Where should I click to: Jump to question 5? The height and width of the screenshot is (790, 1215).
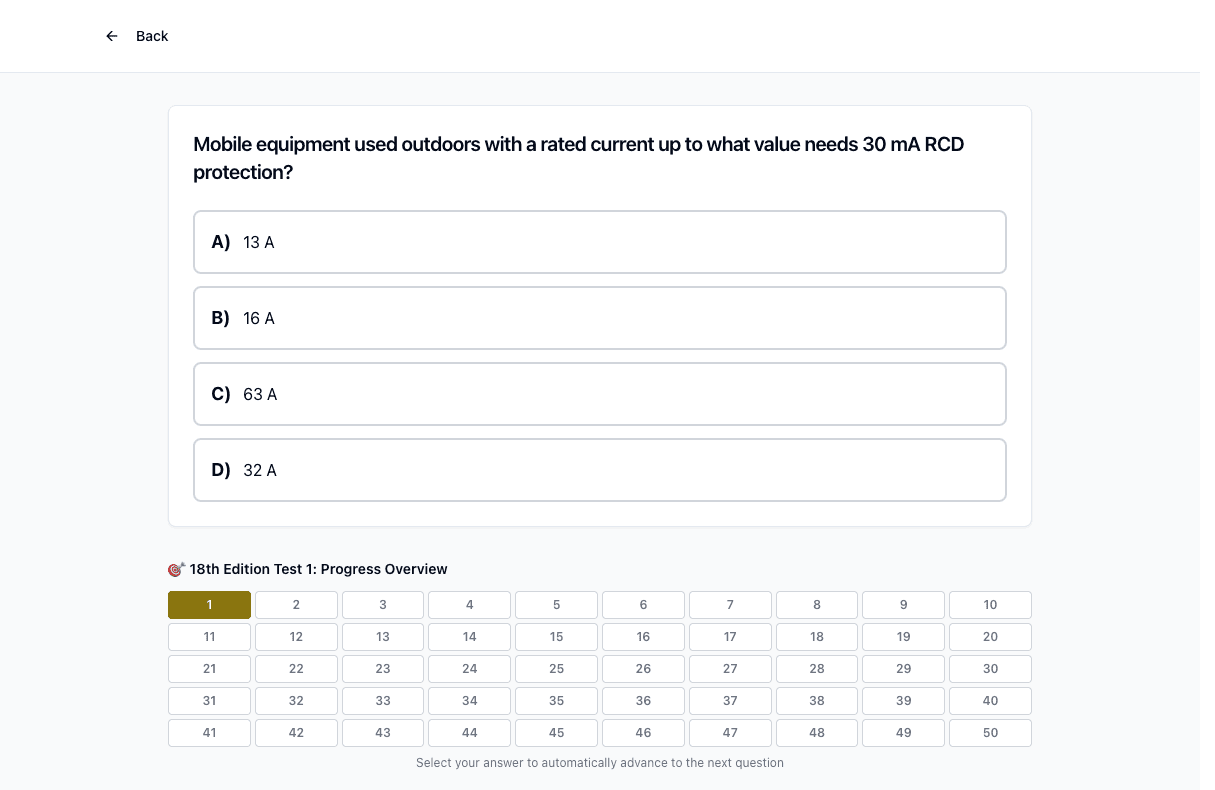557,605
